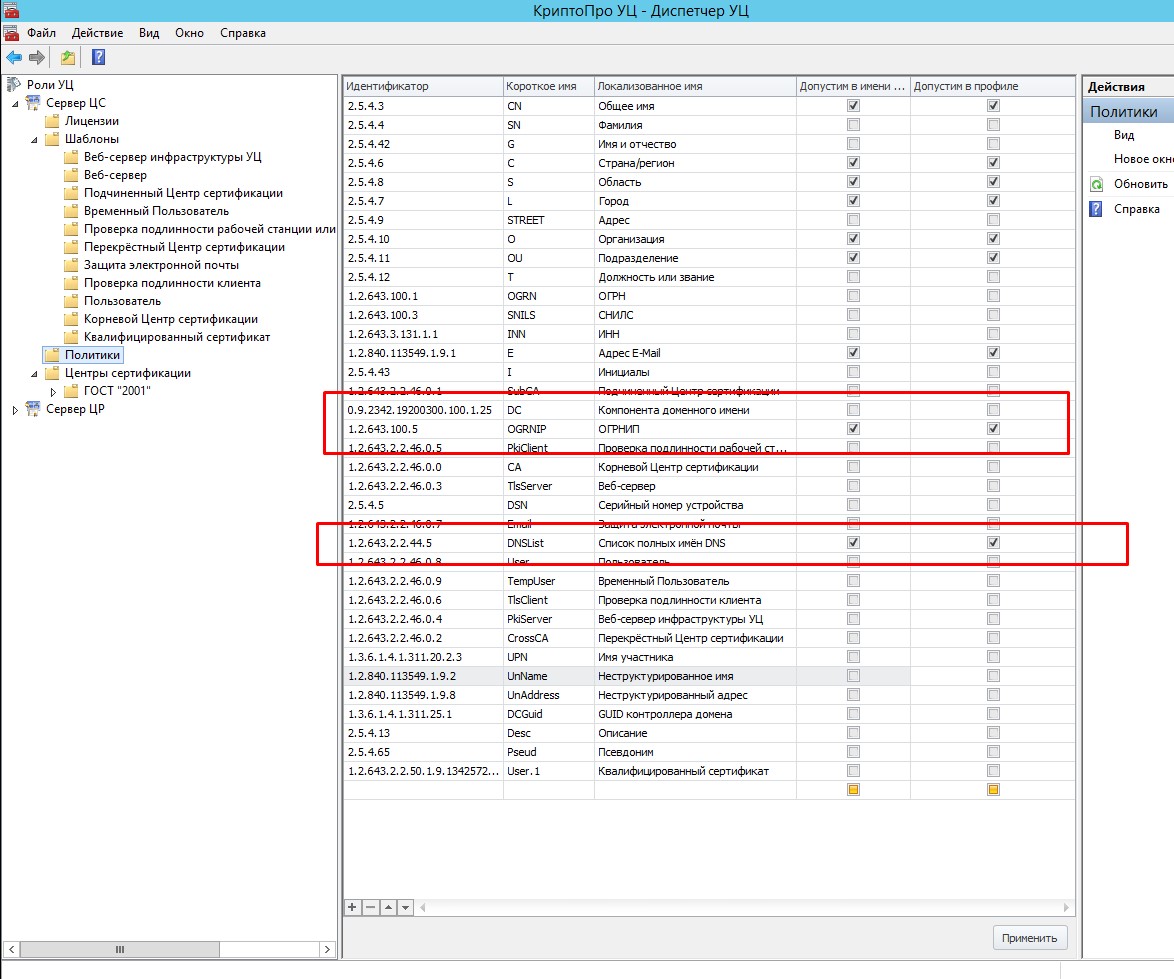Screen dimensions: 1174x979
Task: Expand the ГОСТ "2001" tree node
Action: coord(52,391)
